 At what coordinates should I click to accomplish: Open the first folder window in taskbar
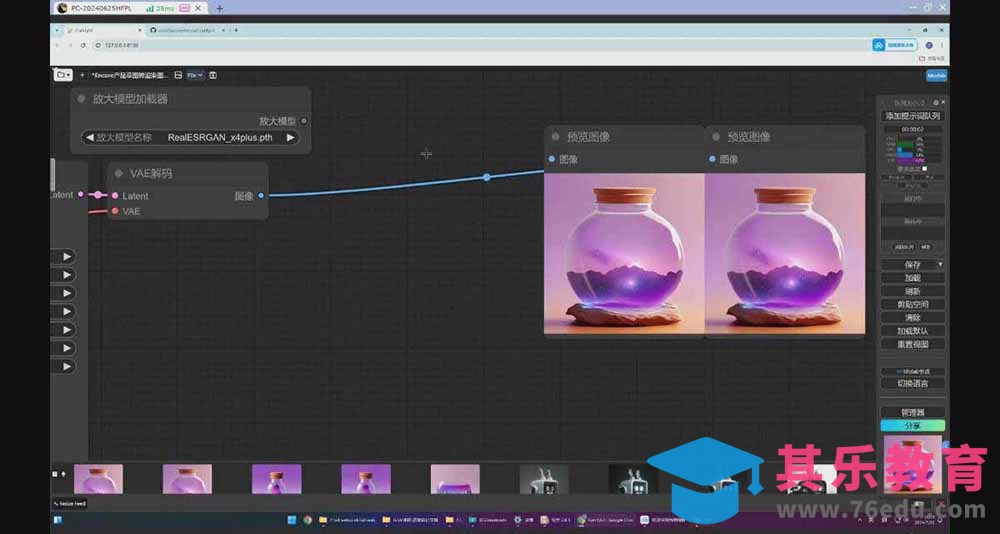(348, 519)
